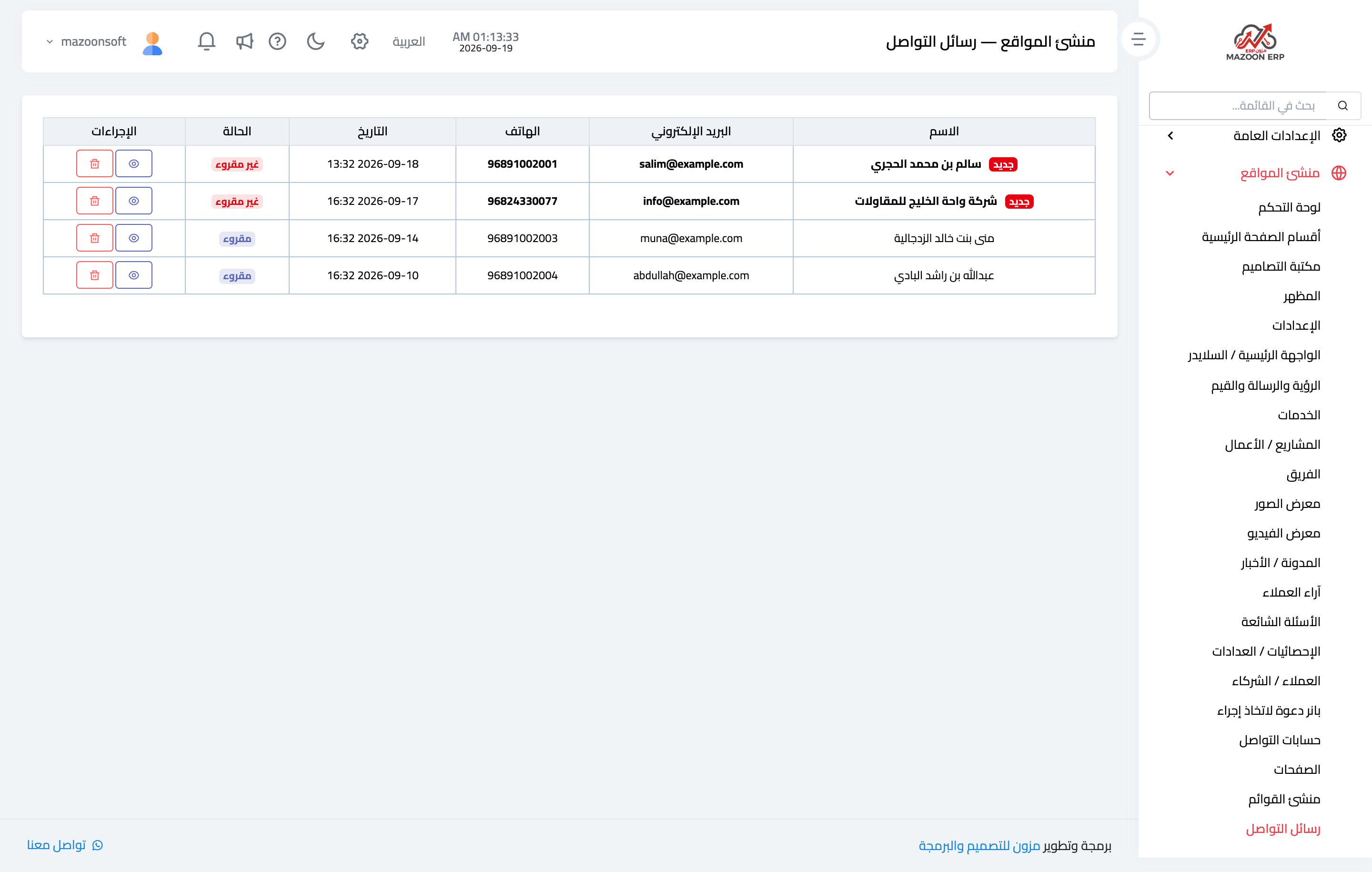
Task: Open مكتبة التصاميم menu item
Action: 1281,266
